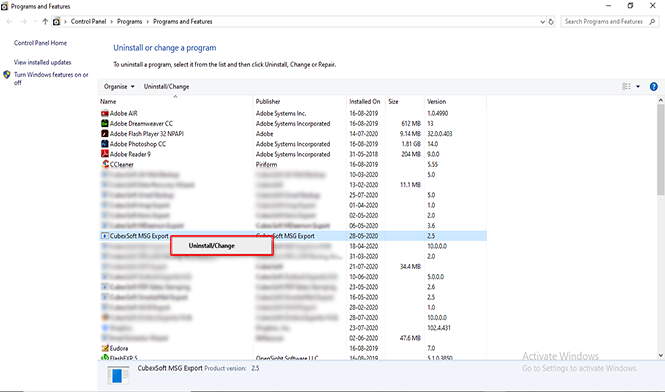This screenshot has width=665, height=392.
Task: Click the Adobe Dreamweaver CC icon
Action: [105, 123]
